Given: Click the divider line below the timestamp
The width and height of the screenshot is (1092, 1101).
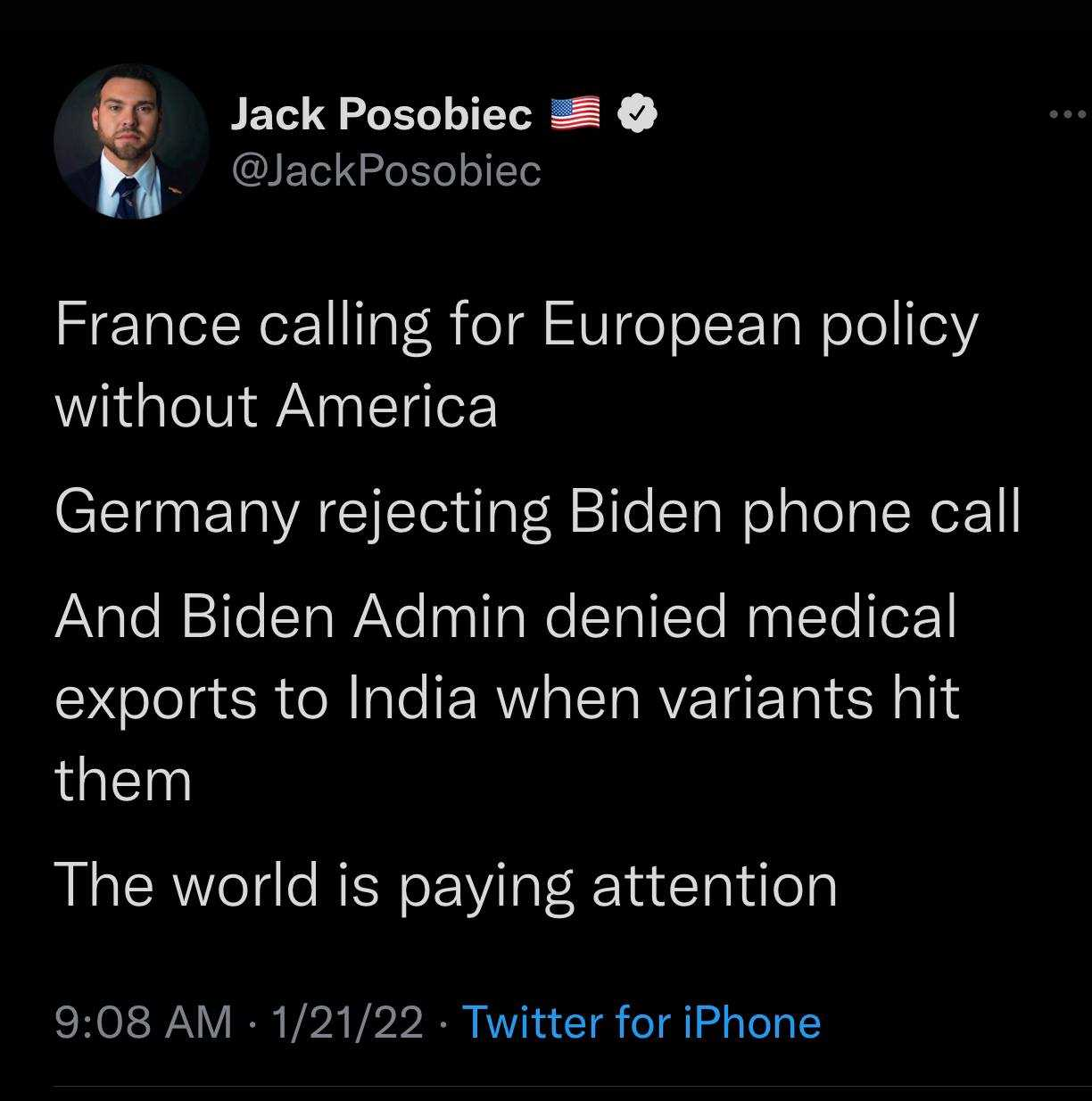Looking at the screenshot, I should 571,1086.
